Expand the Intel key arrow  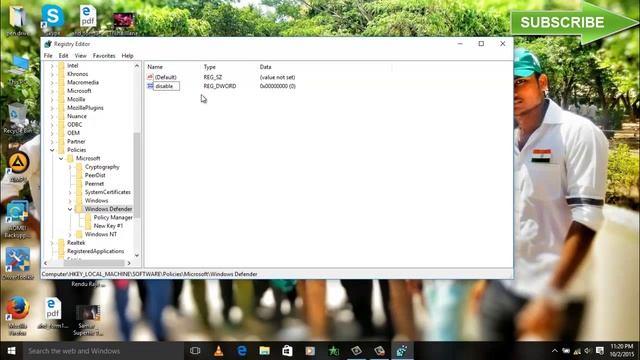52,65
